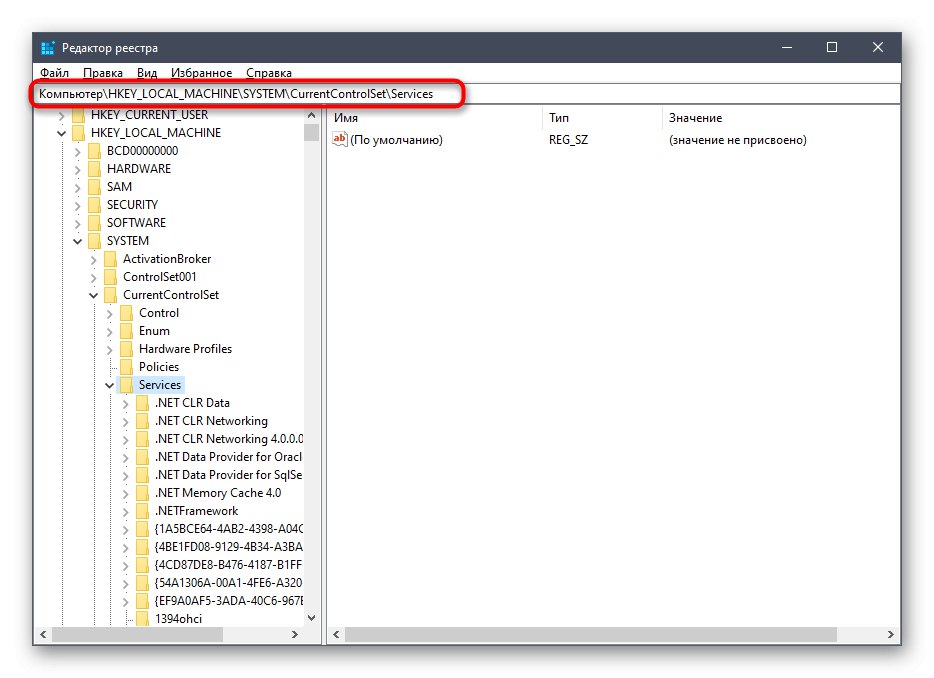Click the tree pane scroll-down arrow
This screenshot has width=934, height=678.
312,618
